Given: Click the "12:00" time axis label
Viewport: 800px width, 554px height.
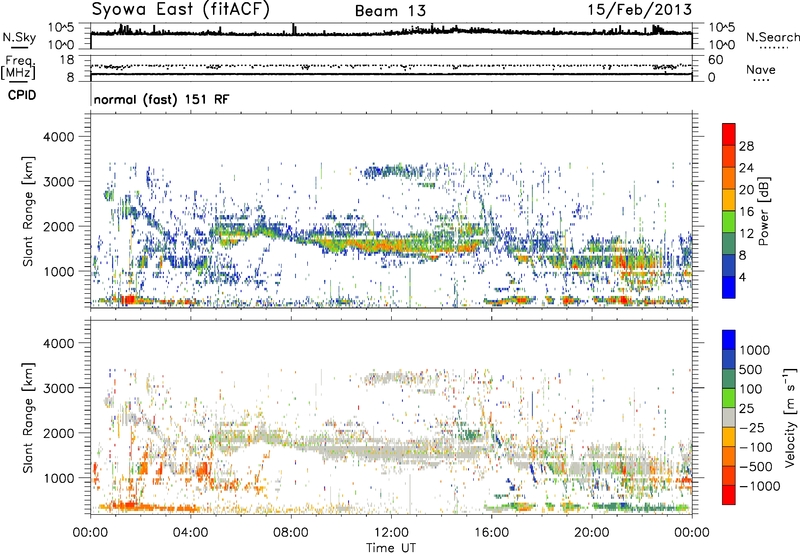Looking at the screenshot, I should click(x=391, y=533).
